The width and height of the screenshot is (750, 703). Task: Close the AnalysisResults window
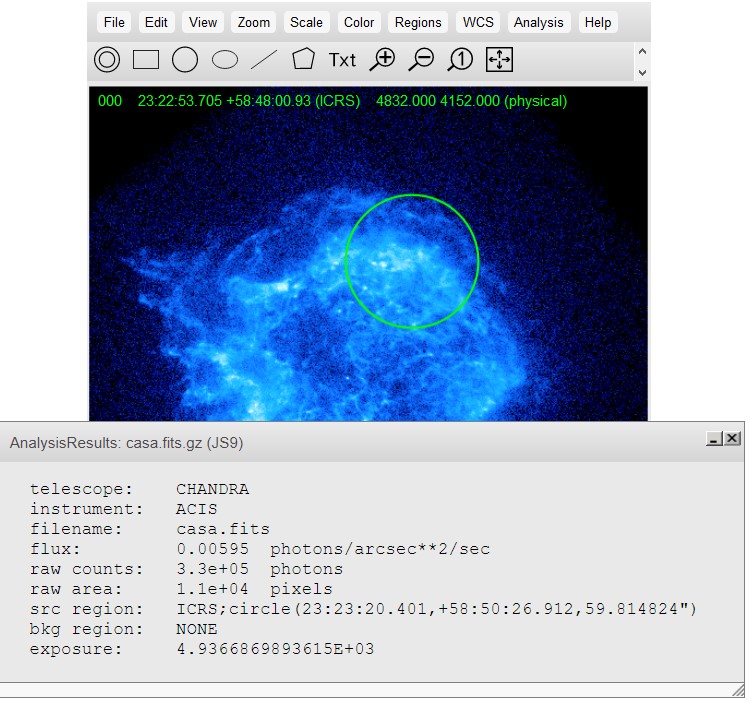pyautogui.click(x=733, y=439)
